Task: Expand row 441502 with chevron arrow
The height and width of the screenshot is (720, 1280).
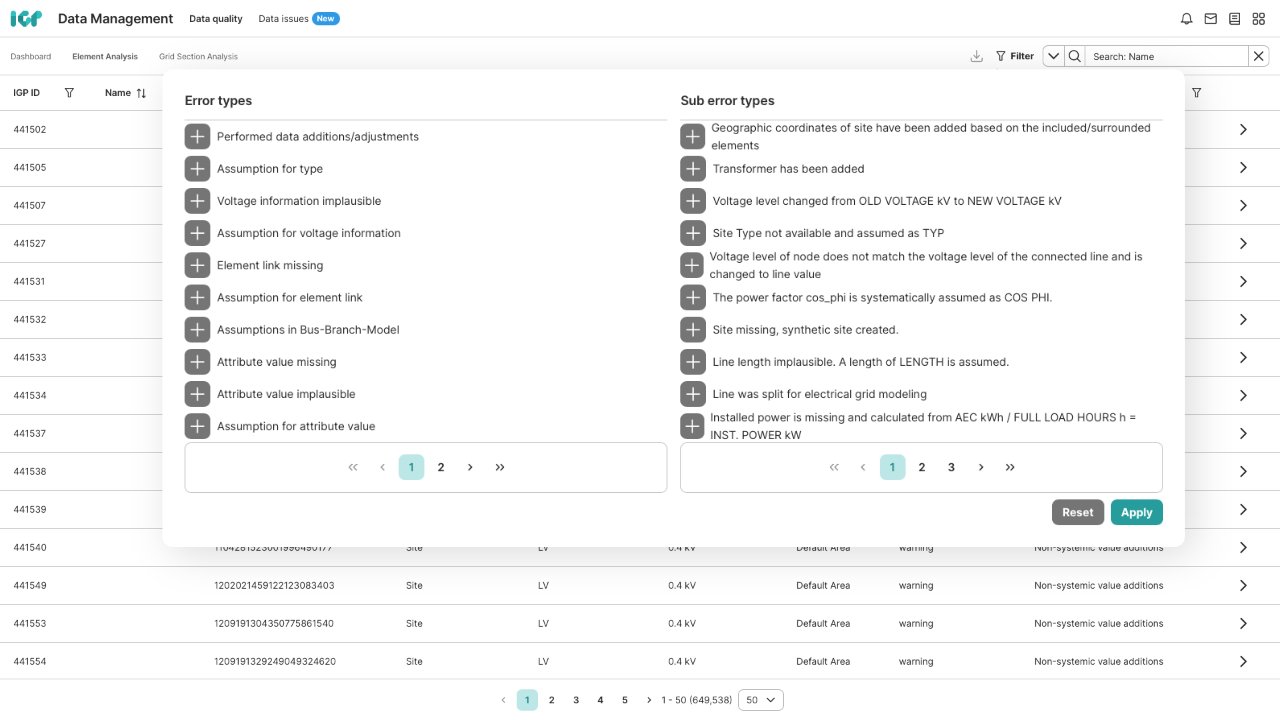Action: 1243,130
